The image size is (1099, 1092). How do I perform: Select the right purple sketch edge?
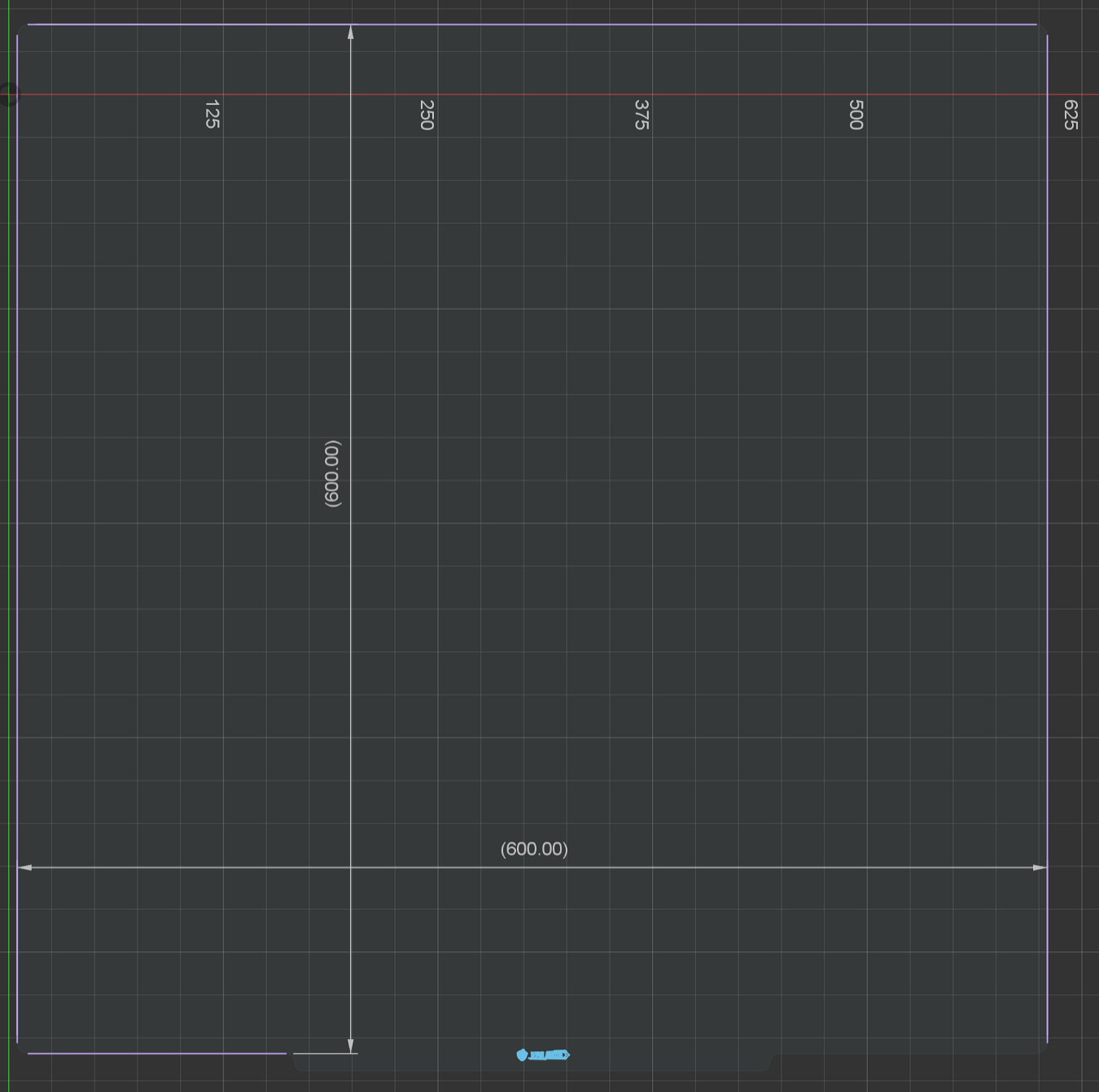point(1047,488)
